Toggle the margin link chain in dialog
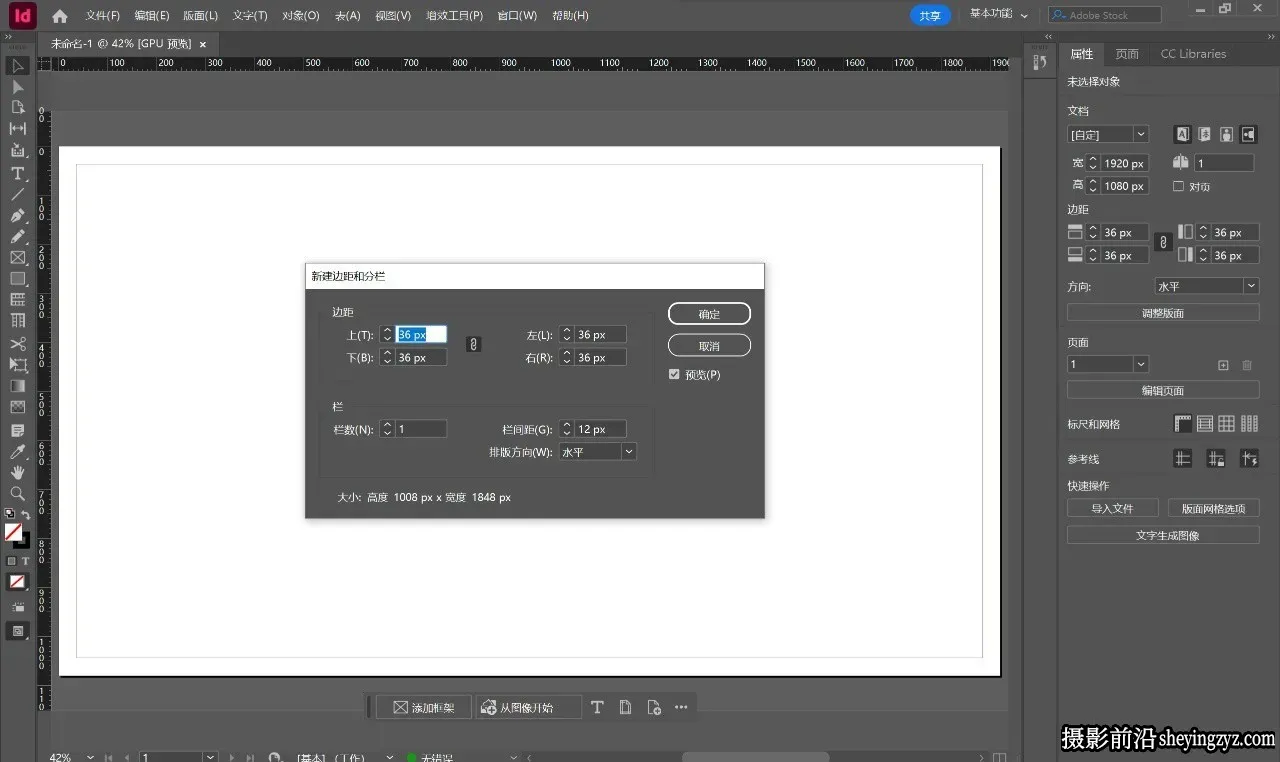The width and height of the screenshot is (1280, 762). tap(474, 344)
